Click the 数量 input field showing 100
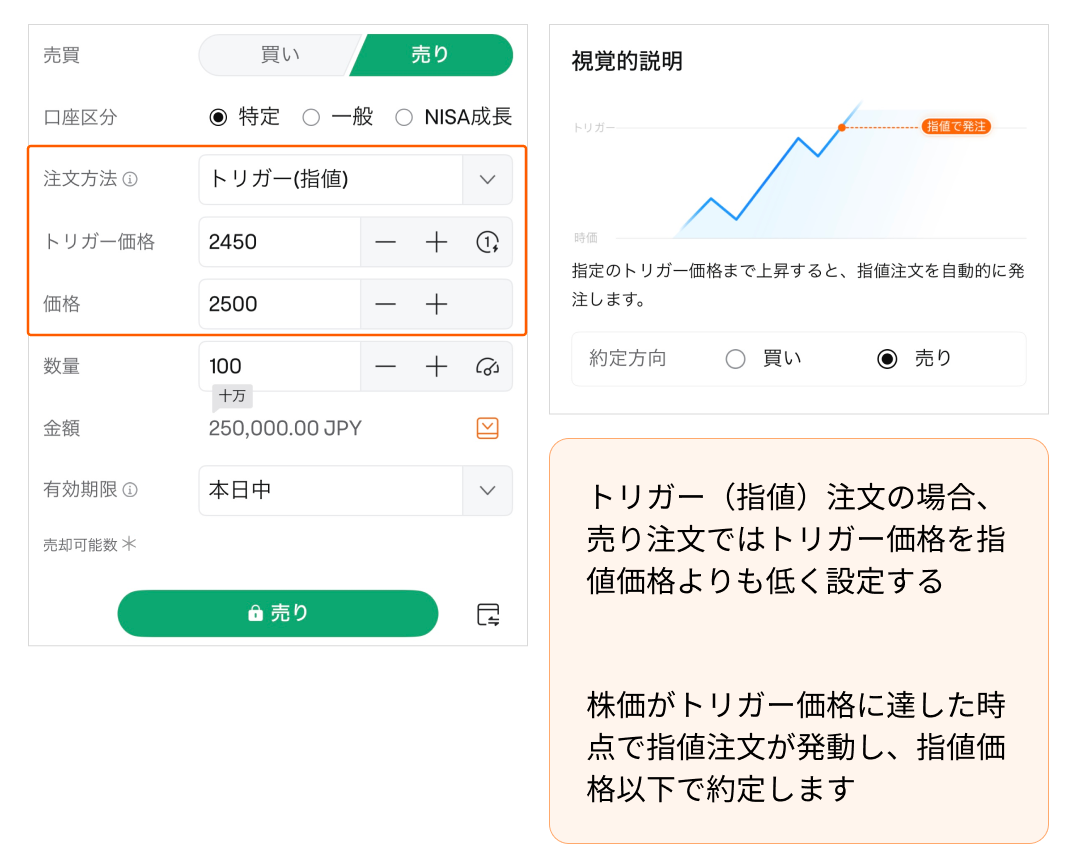The height and width of the screenshot is (868, 1080). (280, 366)
